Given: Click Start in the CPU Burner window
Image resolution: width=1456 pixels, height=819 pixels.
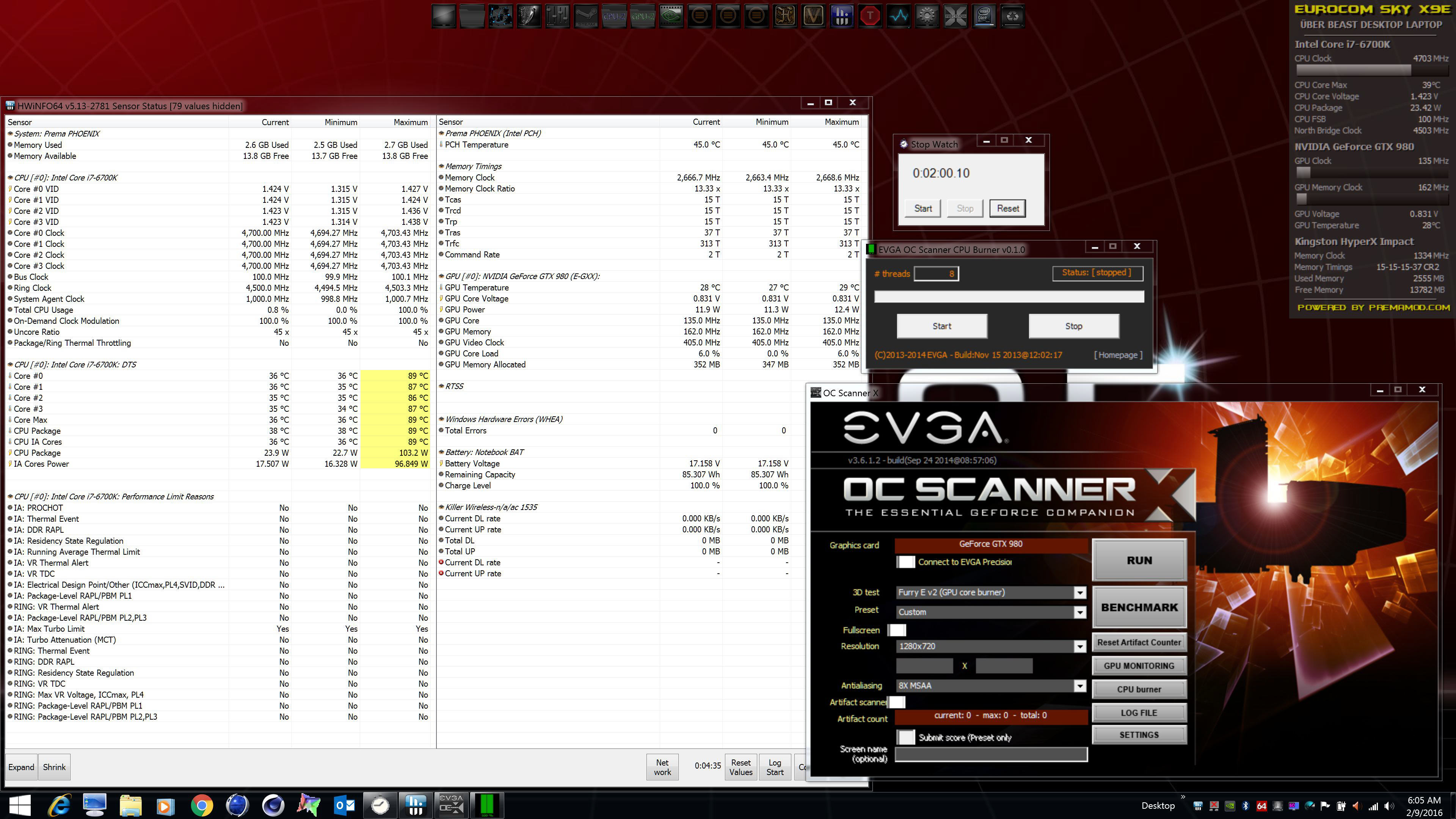Looking at the screenshot, I should pyautogui.click(x=941, y=326).
